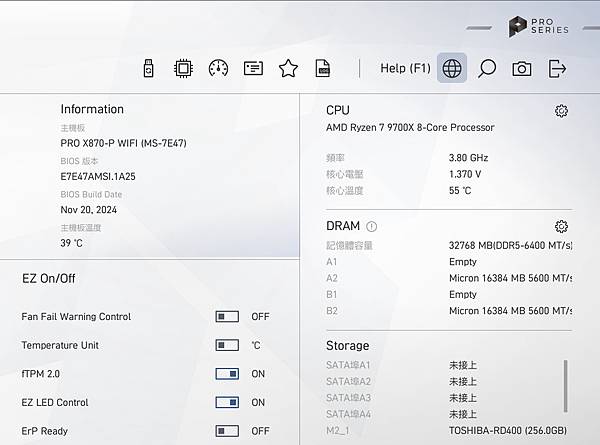The width and height of the screenshot is (600, 445).
Task: Select the 32768 MB DDR5-6400 capacity value
Action: [510, 245]
